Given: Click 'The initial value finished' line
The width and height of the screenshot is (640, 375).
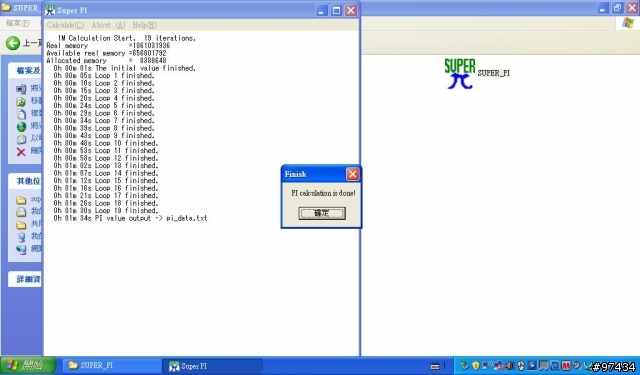Looking at the screenshot, I should [x=124, y=68].
